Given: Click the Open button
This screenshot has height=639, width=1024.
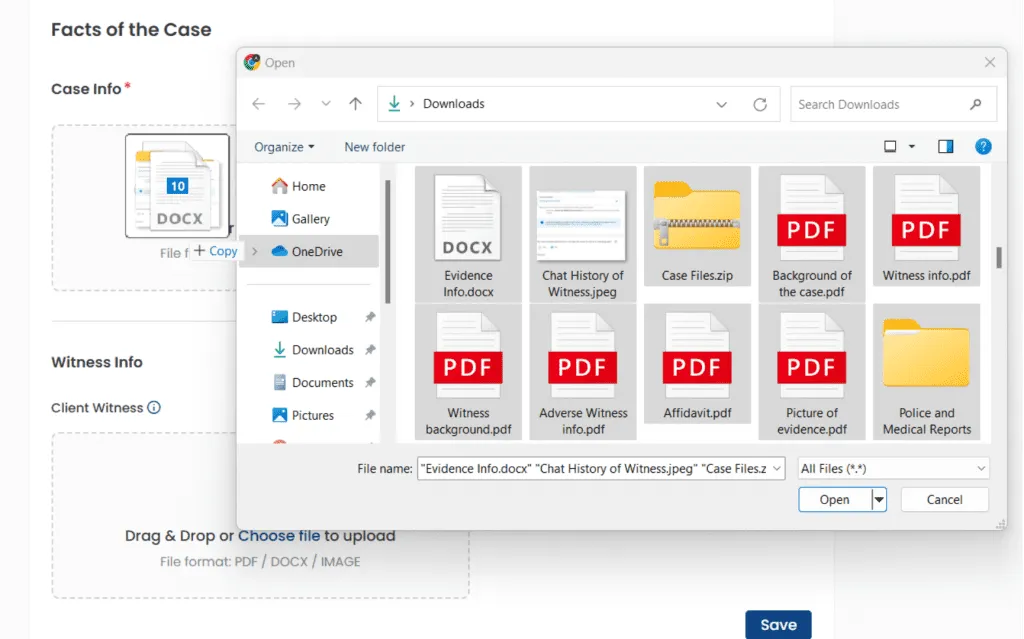Looking at the screenshot, I should pos(835,500).
